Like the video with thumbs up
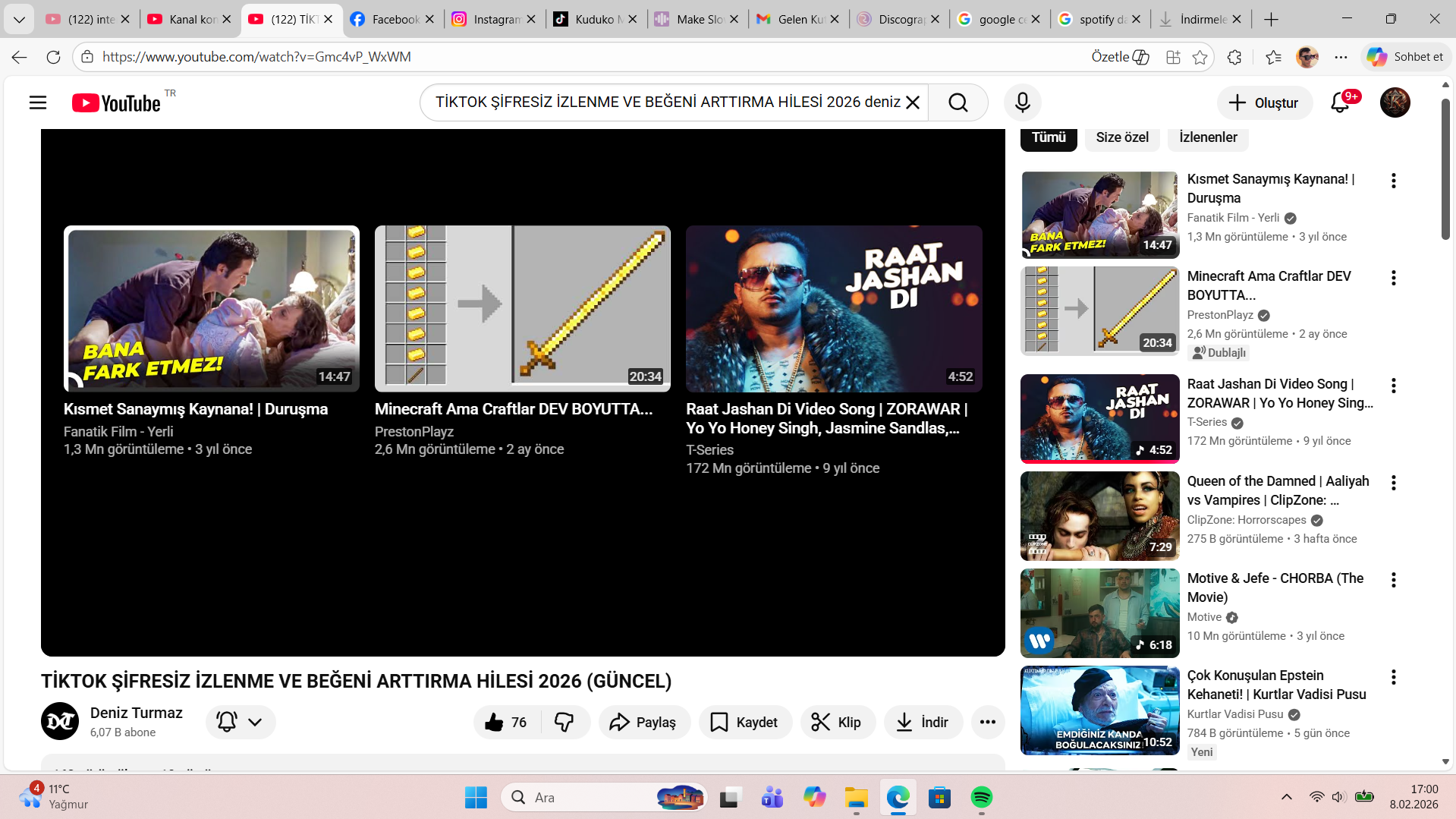This screenshot has height=819, width=1456. coord(507,722)
